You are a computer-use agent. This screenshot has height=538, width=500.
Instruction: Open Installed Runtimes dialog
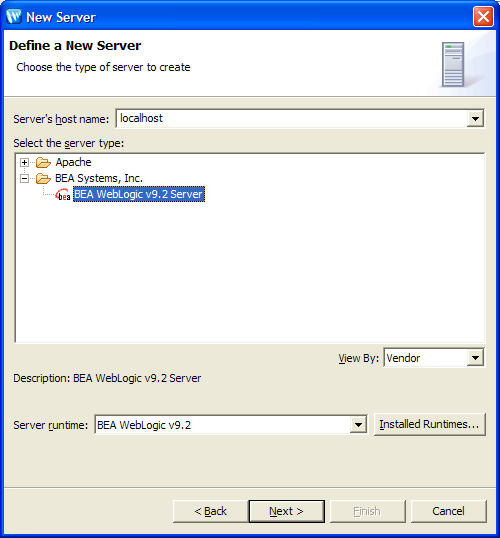430,424
